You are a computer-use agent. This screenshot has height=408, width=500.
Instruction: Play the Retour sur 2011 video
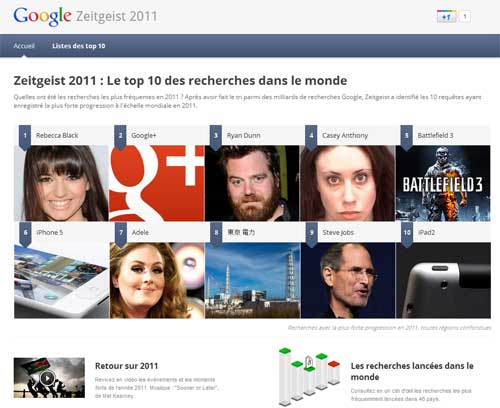pyautogui.click(x=47, y=378)
